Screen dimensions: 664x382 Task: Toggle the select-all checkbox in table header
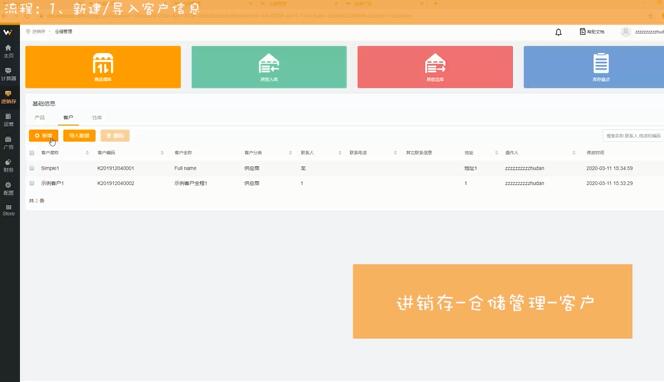coord(32,153)
